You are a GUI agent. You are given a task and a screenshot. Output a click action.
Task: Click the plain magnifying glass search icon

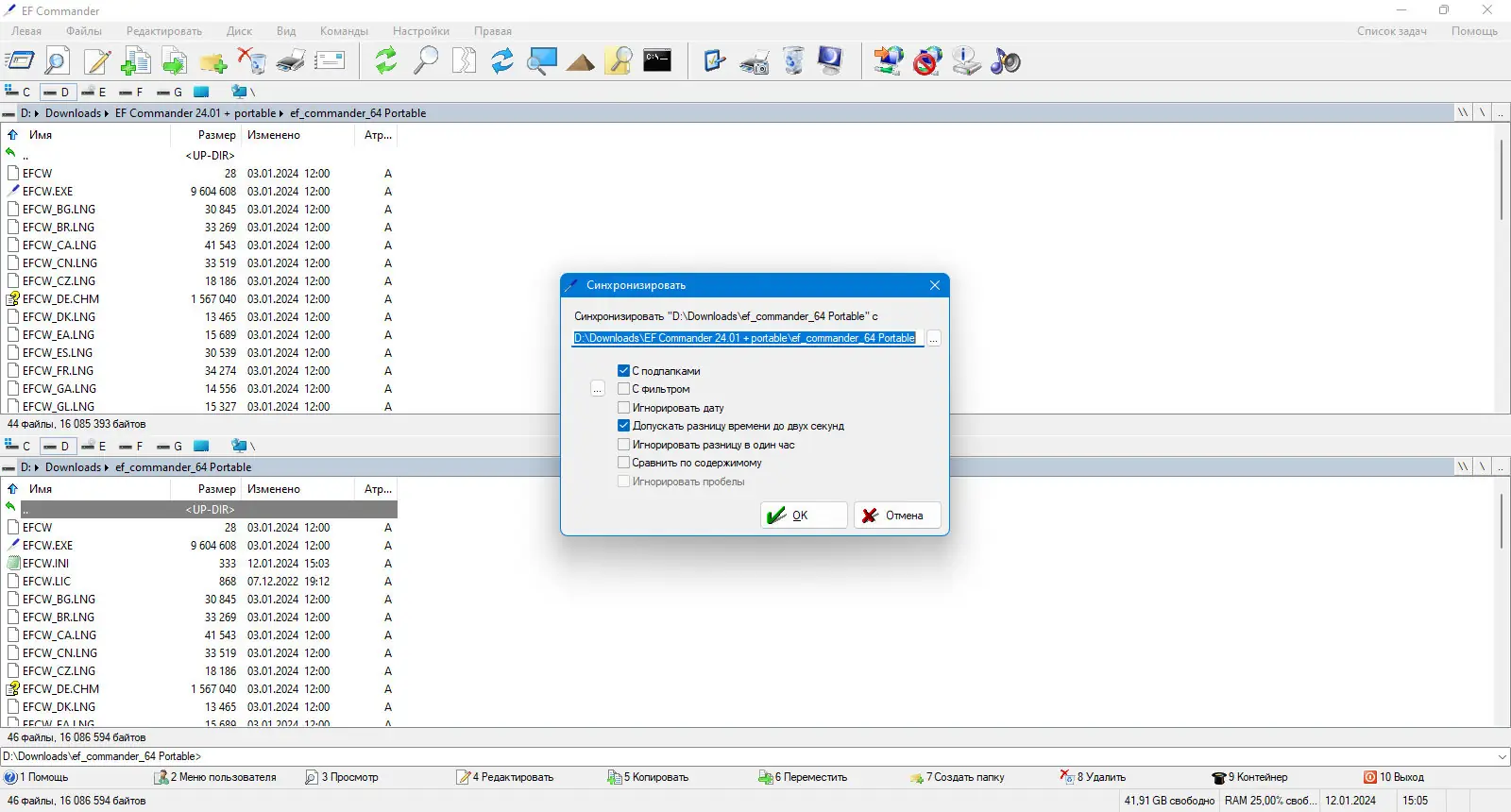[x=426, y=61]
